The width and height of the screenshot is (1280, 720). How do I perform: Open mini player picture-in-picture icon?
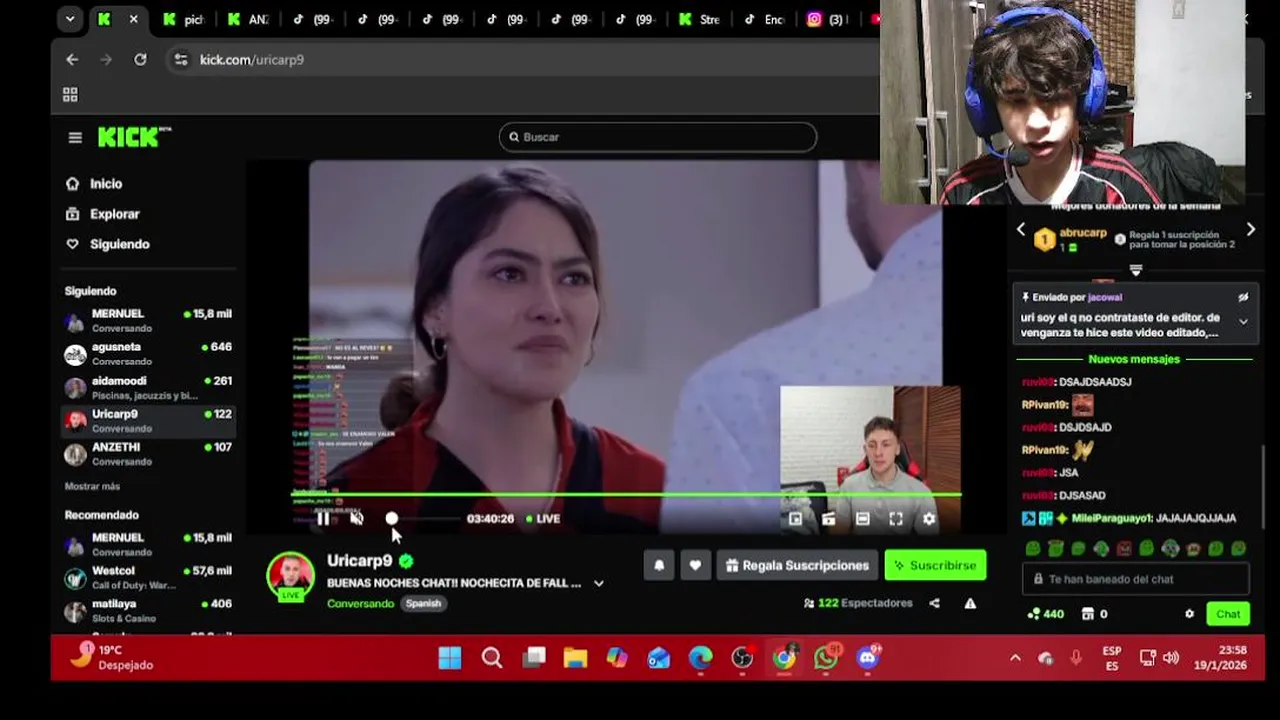click(795, 519)
